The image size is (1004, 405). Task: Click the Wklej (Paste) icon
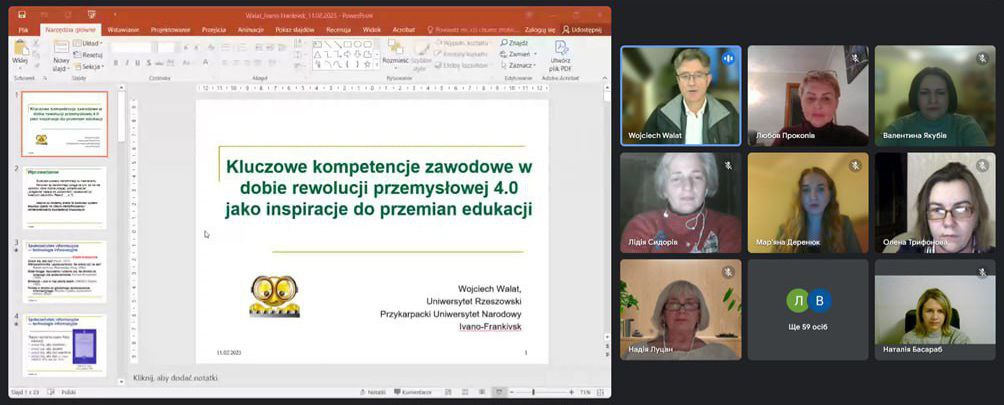(x=20, y=51)
